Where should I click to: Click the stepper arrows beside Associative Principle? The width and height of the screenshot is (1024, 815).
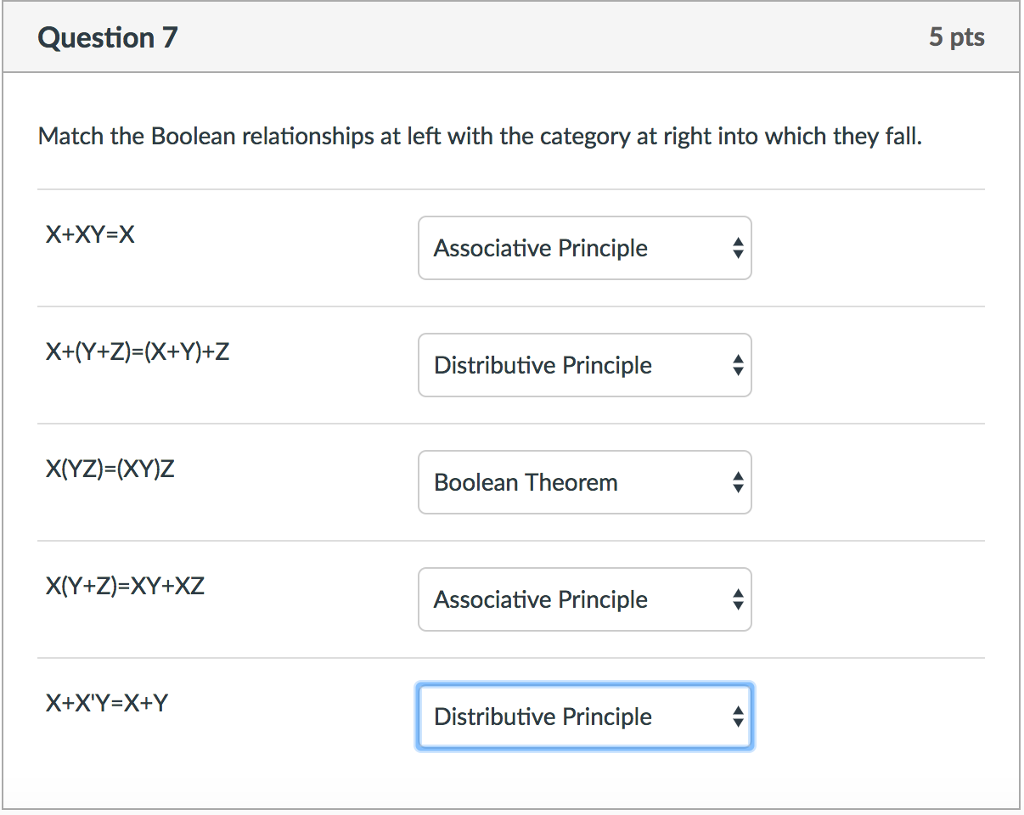(x=737, y=248)
